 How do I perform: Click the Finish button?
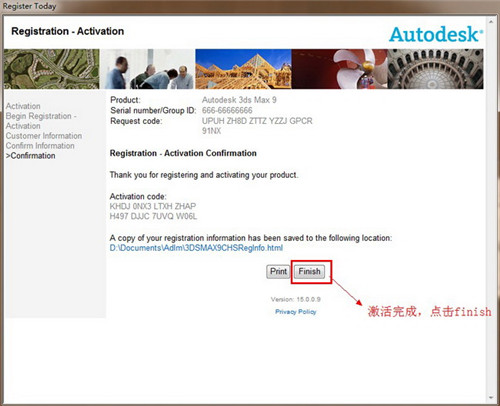pyautogui.click(x=309, y=272)
